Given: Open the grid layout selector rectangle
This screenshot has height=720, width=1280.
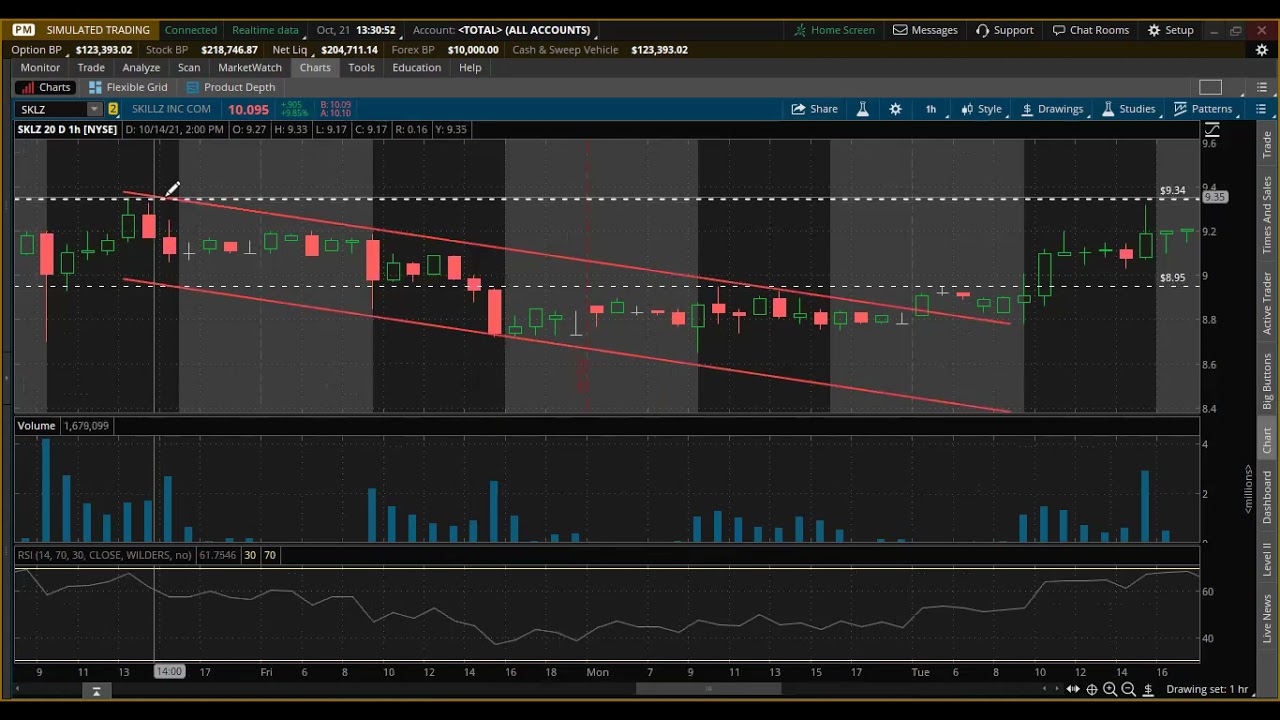Looking at the screenshot, I should 1210,87.
